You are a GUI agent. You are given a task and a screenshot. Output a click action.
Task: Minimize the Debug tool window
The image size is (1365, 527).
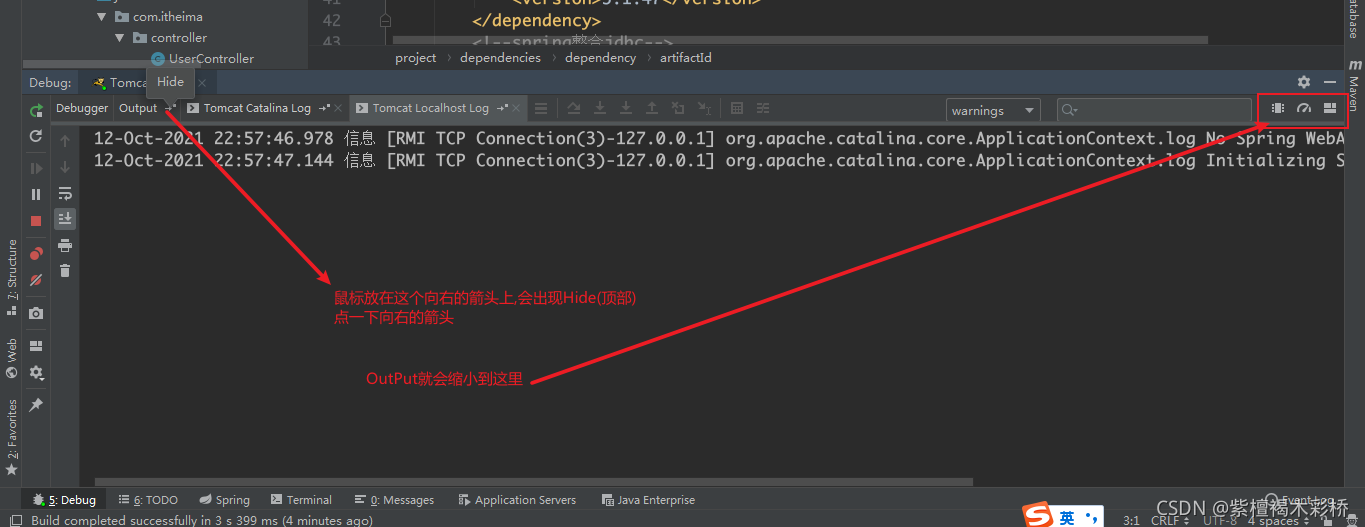[x=1330, y=82]
